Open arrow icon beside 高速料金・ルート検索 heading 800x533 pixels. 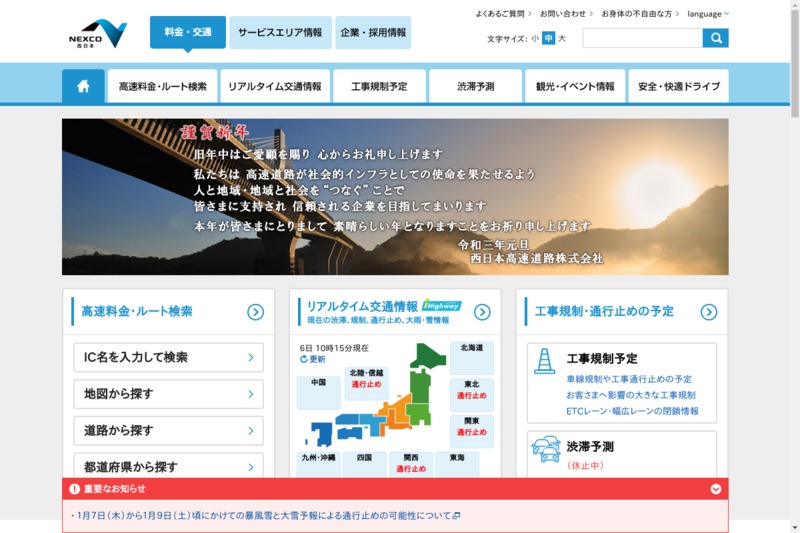255,312
